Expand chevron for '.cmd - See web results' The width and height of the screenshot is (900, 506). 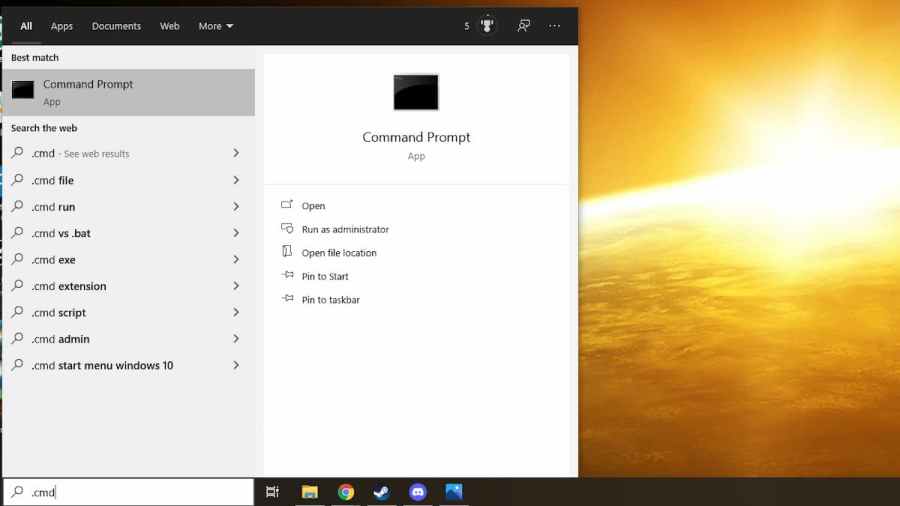(236, 153)
